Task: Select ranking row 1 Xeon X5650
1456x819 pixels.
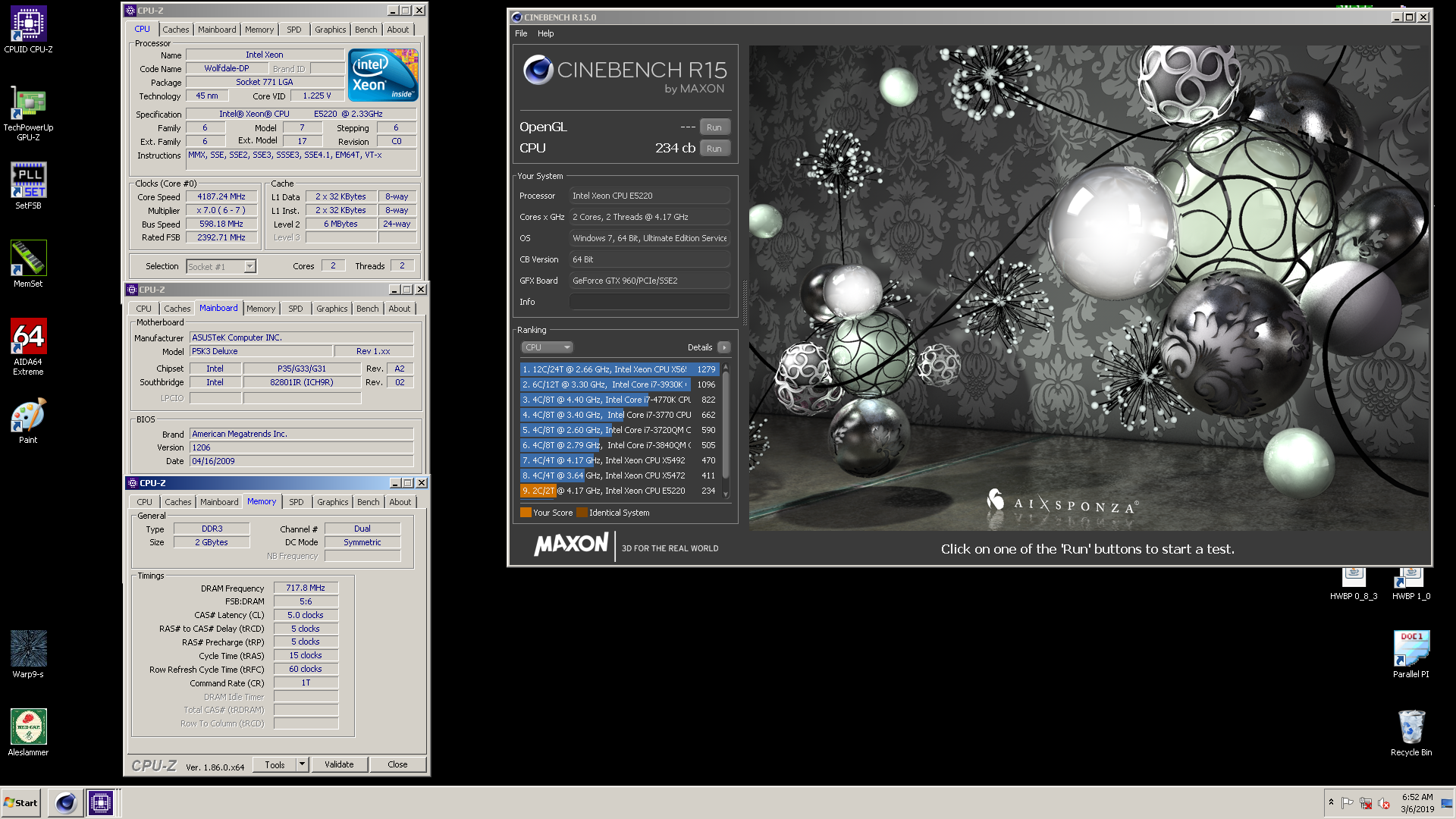Action: tap(620, 369)
